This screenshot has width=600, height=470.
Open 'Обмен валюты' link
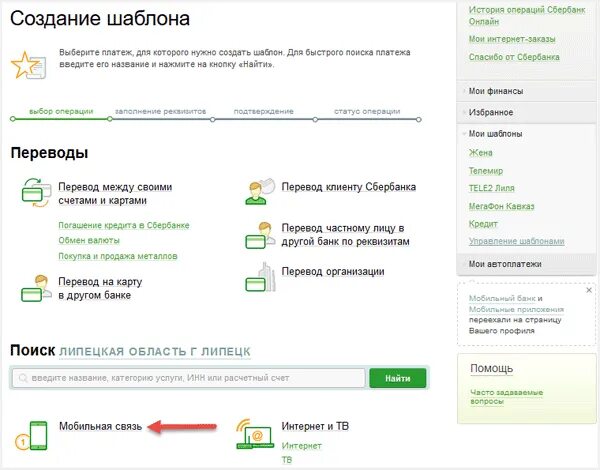tap(89, 240)
